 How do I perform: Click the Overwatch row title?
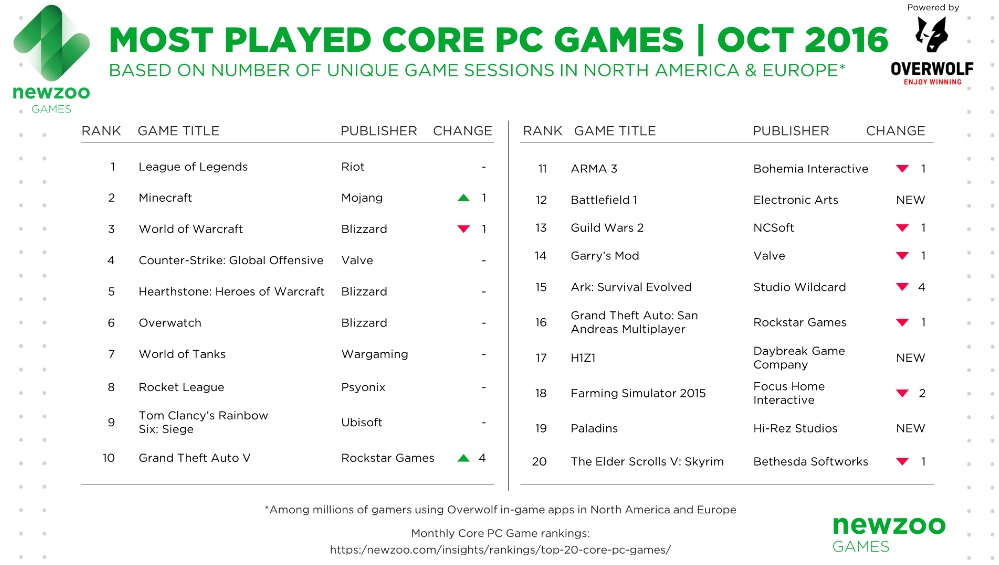tap(170, 323)
